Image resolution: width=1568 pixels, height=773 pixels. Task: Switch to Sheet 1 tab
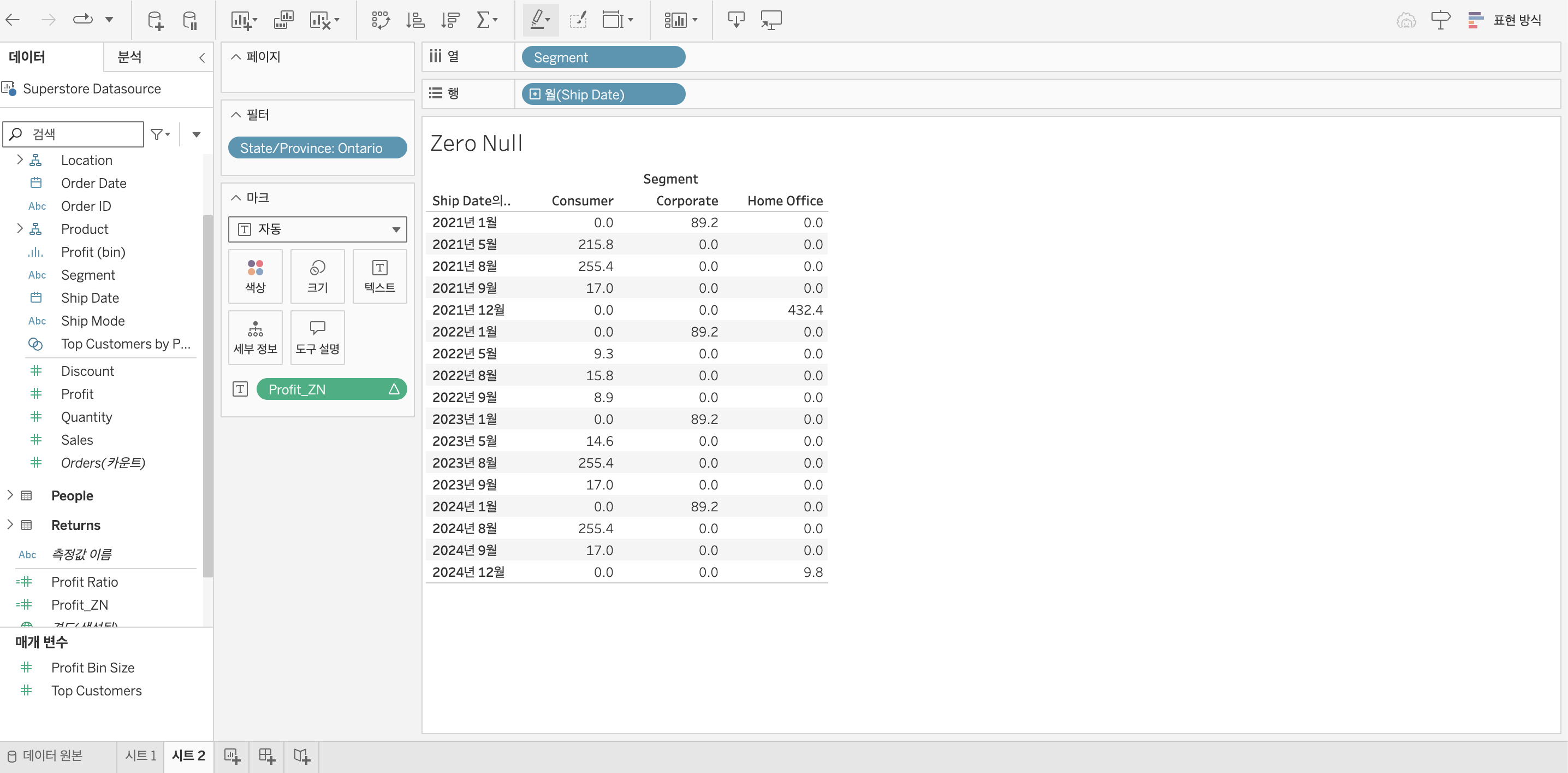pos(141,756)
